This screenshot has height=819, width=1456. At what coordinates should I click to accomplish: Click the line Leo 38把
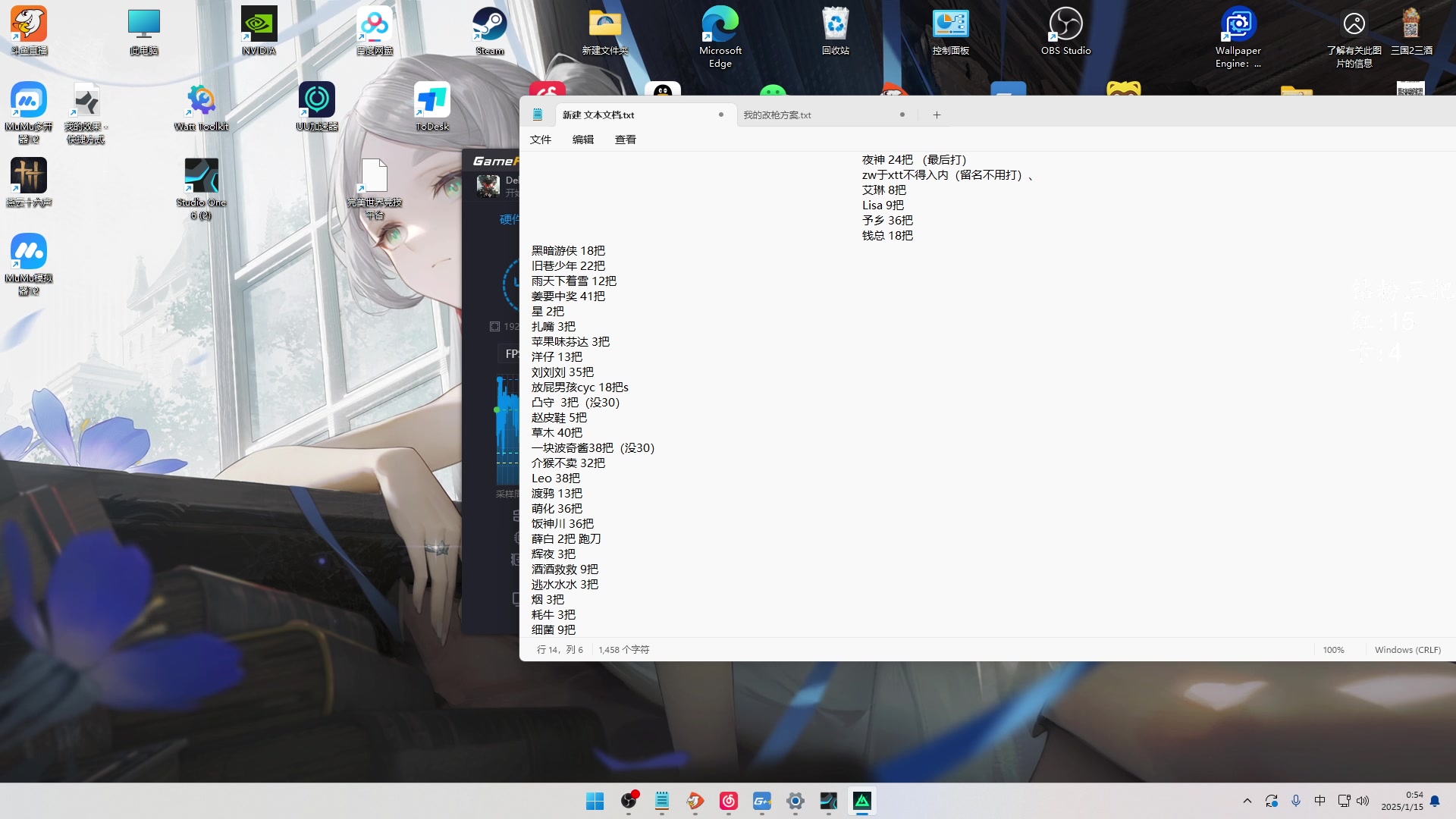[556, 479]
